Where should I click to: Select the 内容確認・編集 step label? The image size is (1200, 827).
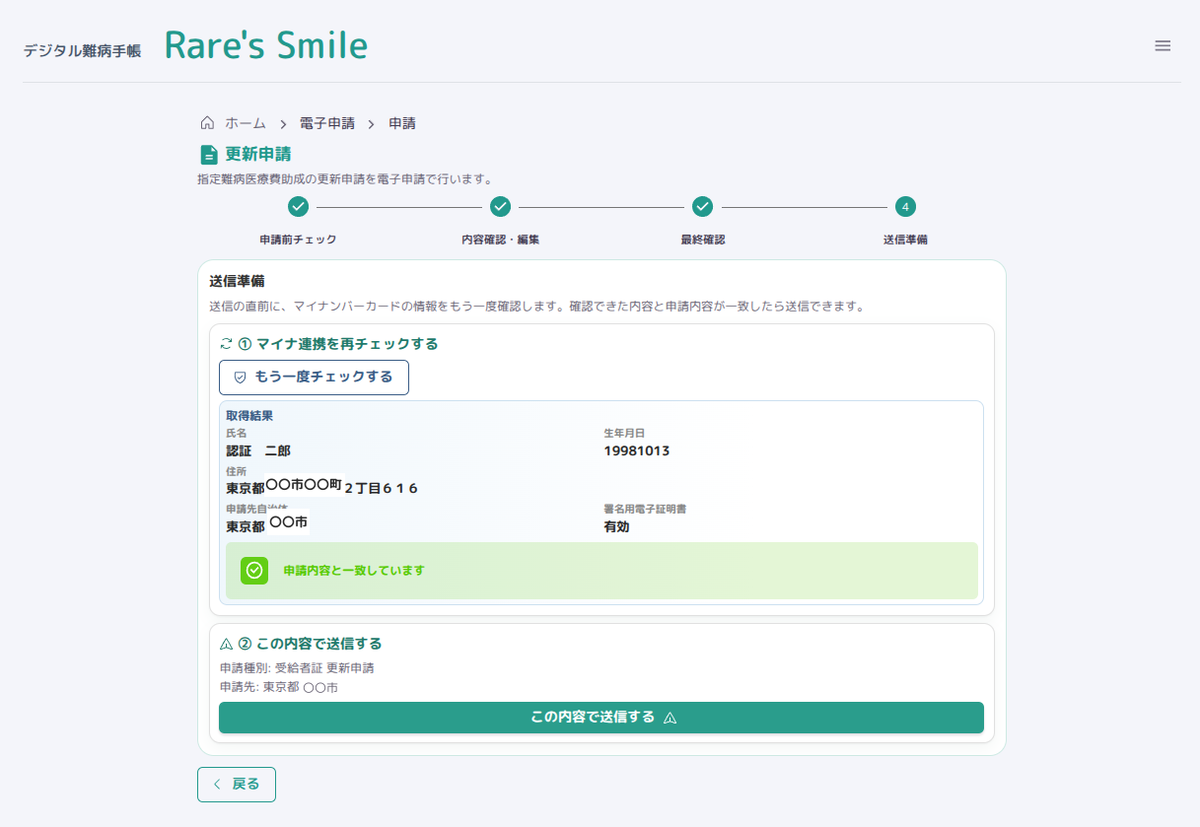(x=501, y=240)
